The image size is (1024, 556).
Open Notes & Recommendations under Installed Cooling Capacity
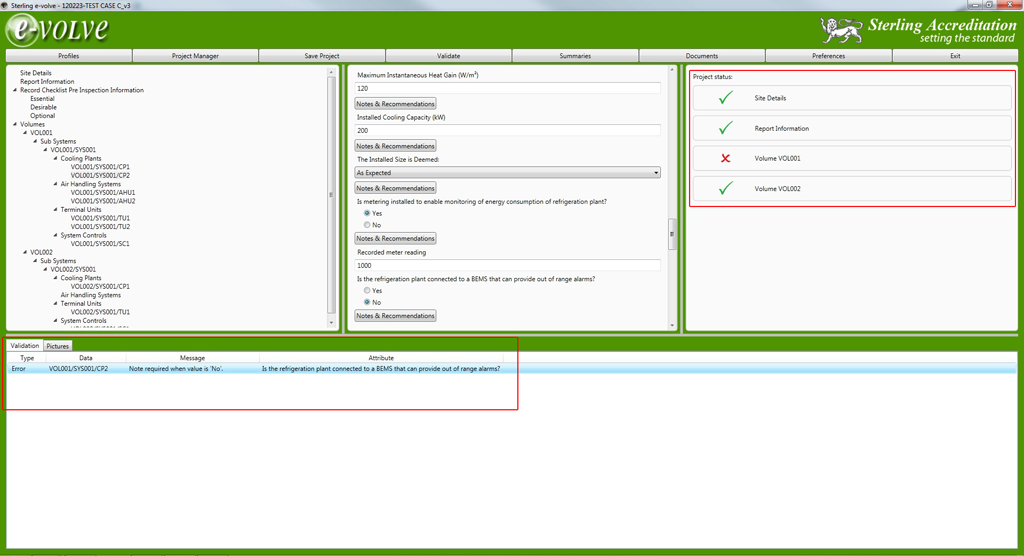395,146
